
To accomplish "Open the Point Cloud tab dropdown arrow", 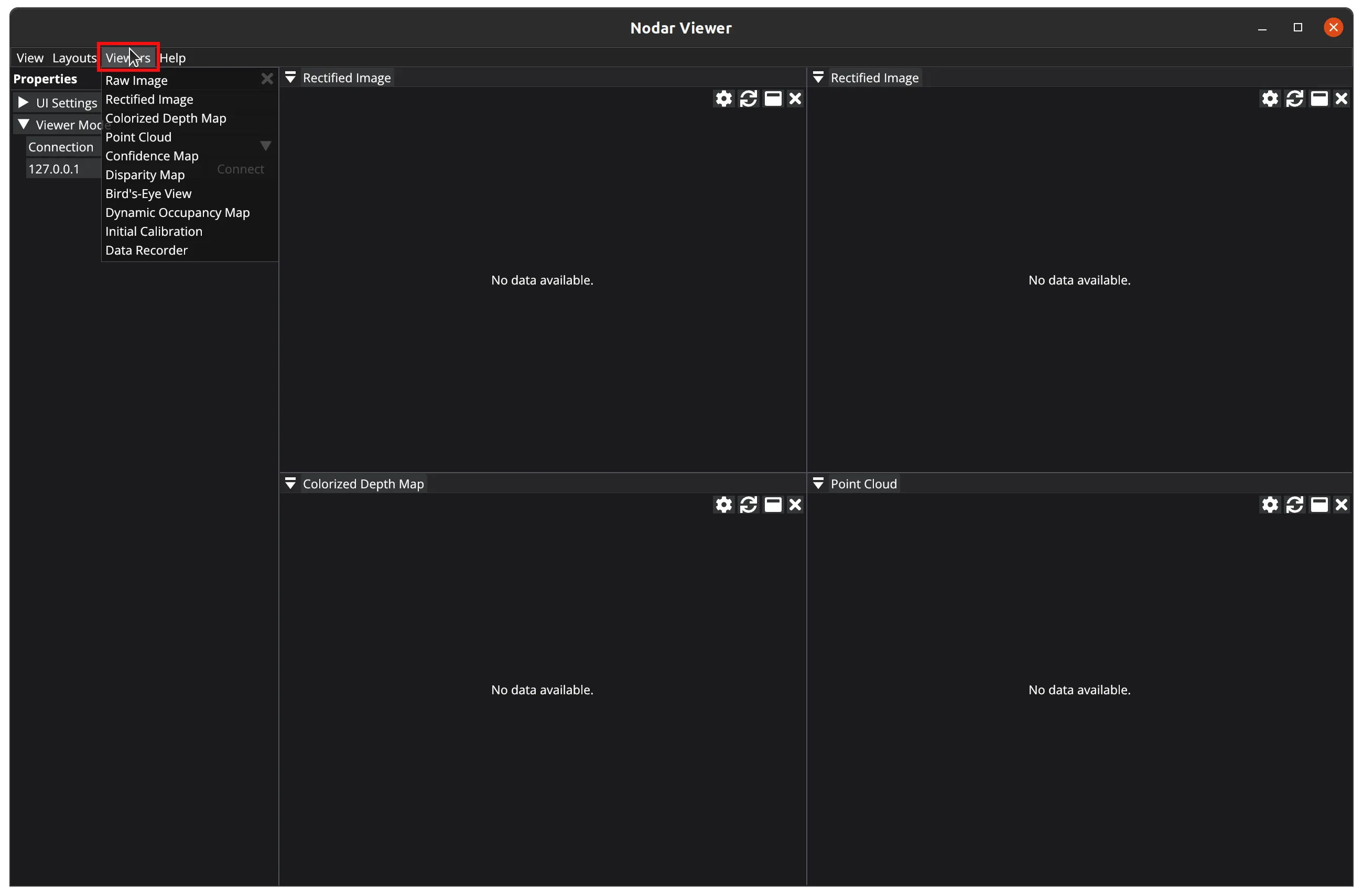I will point(818,484).
